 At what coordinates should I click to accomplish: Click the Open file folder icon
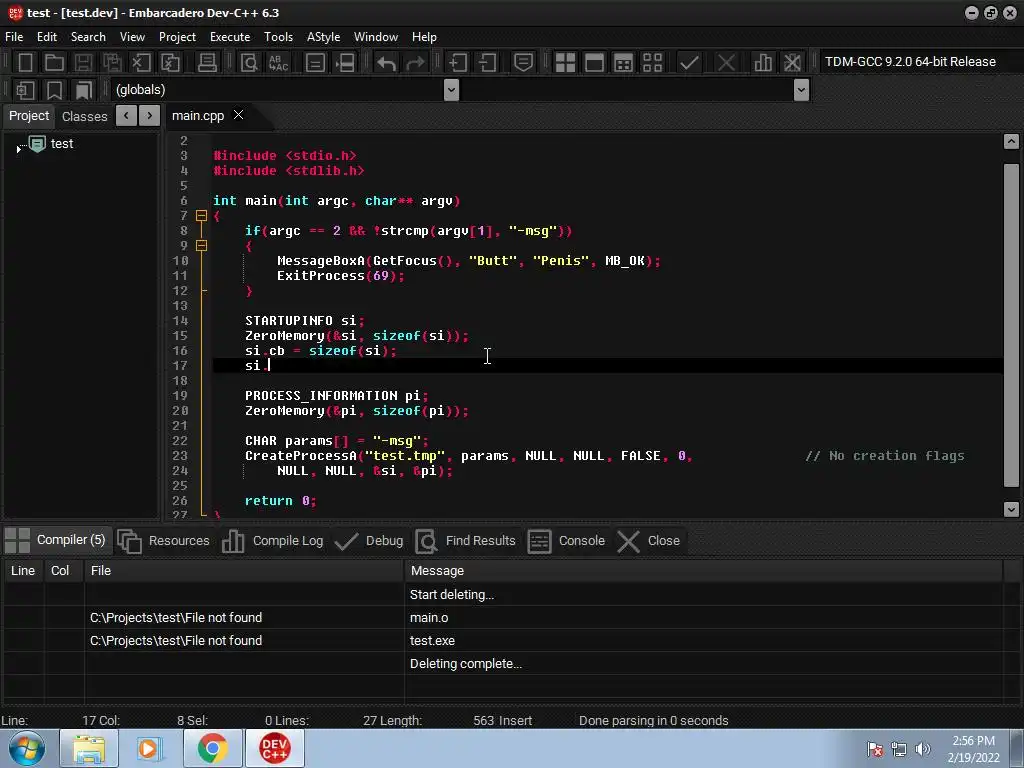click(x=54, y=62)
